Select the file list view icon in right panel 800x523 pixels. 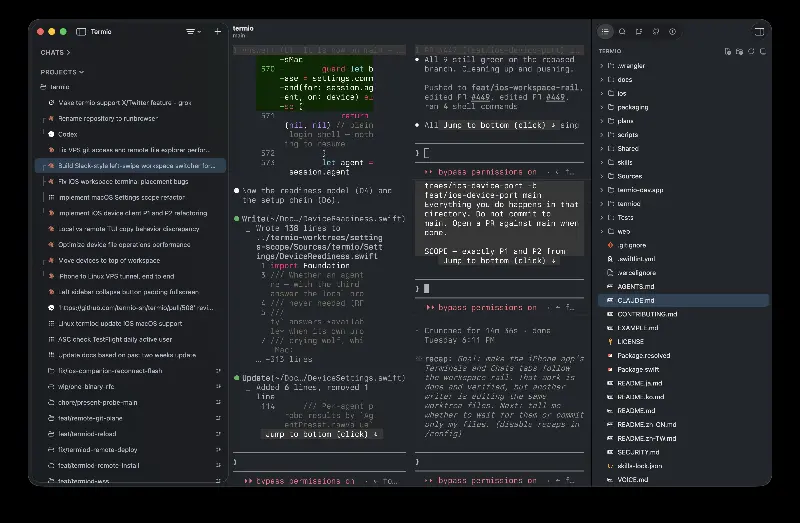[605, 32]
